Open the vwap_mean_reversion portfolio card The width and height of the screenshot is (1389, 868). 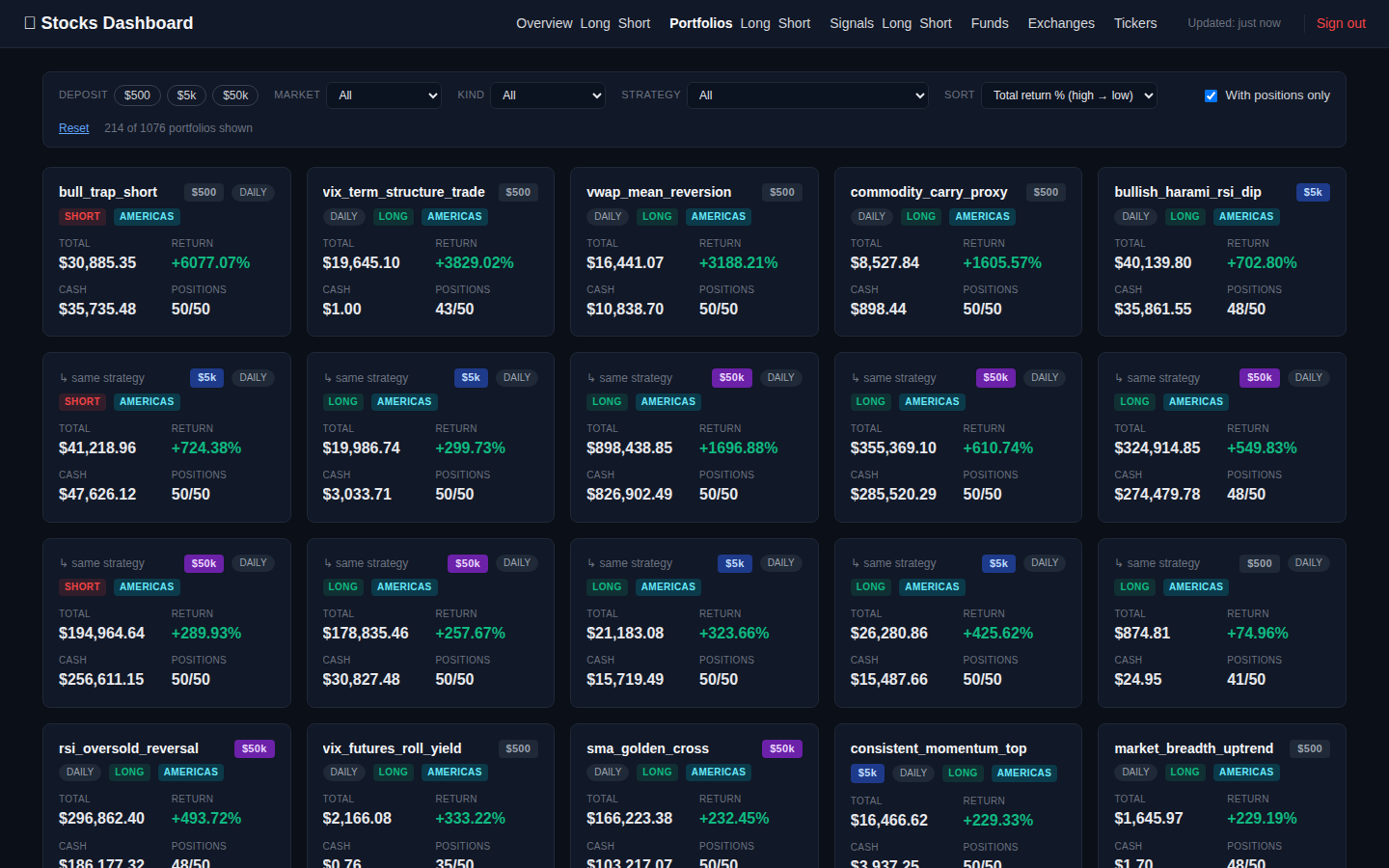(x=694, y=252)
